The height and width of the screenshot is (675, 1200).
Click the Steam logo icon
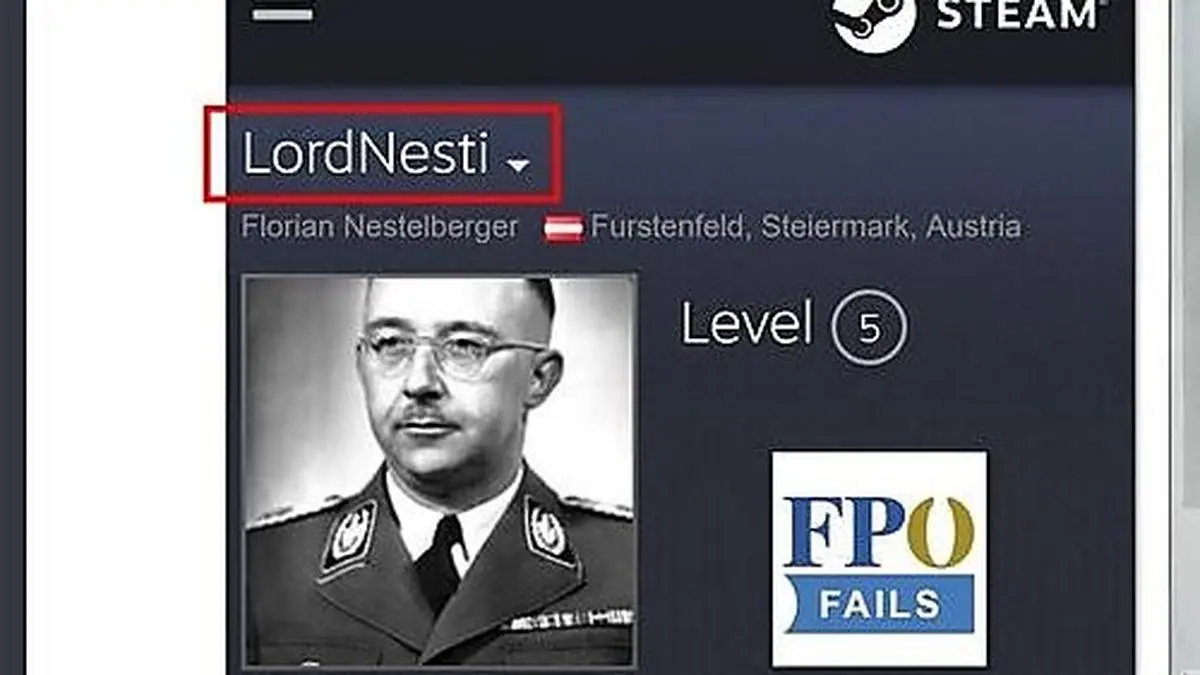[x=873, y=22]
